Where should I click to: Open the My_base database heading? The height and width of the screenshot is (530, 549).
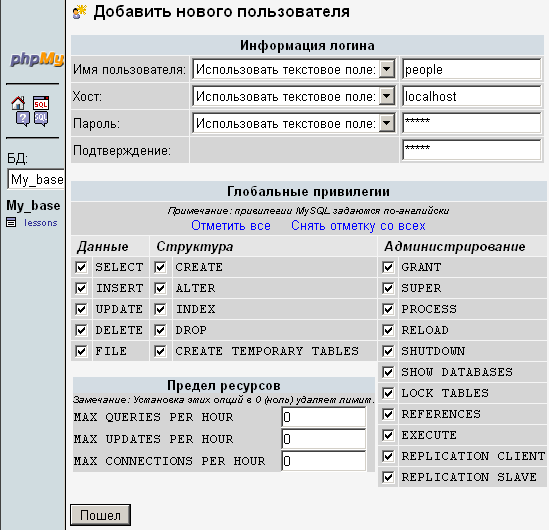[33, 205]
